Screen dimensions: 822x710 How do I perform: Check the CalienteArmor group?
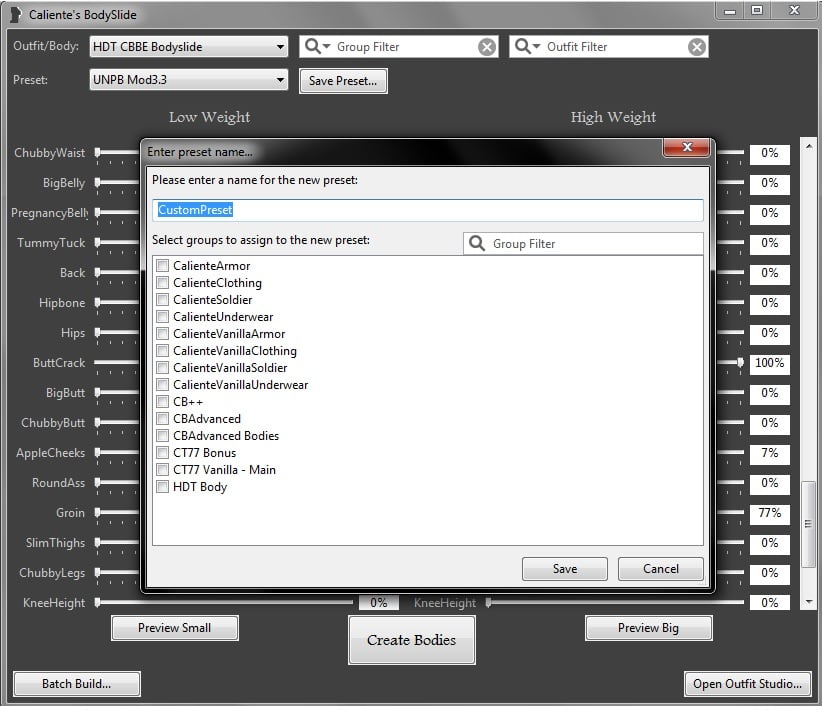click(163, 266)
